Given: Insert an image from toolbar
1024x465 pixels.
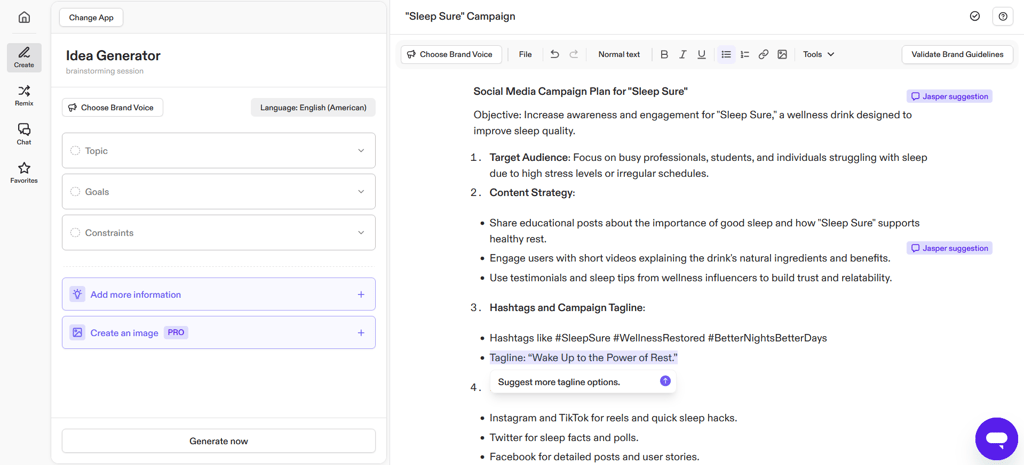Looking at the screenshot, I should [x=782, y=55].
